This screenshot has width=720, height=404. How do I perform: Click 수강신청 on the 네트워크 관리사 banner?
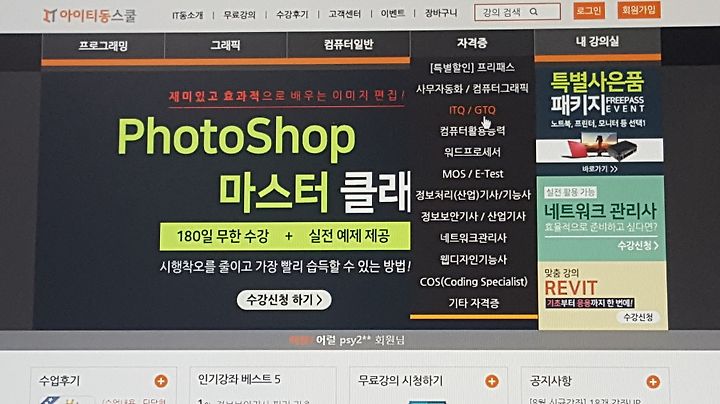(637, 246)
